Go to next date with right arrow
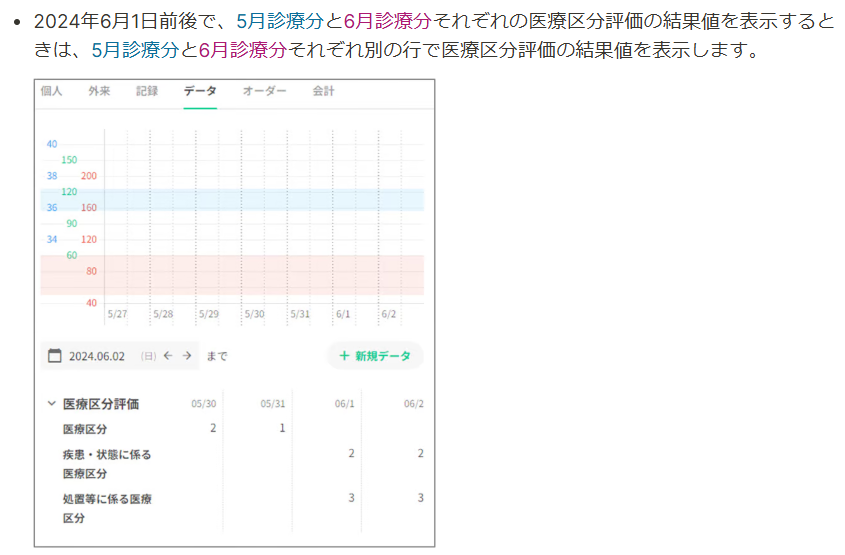 tap(186, 356)
